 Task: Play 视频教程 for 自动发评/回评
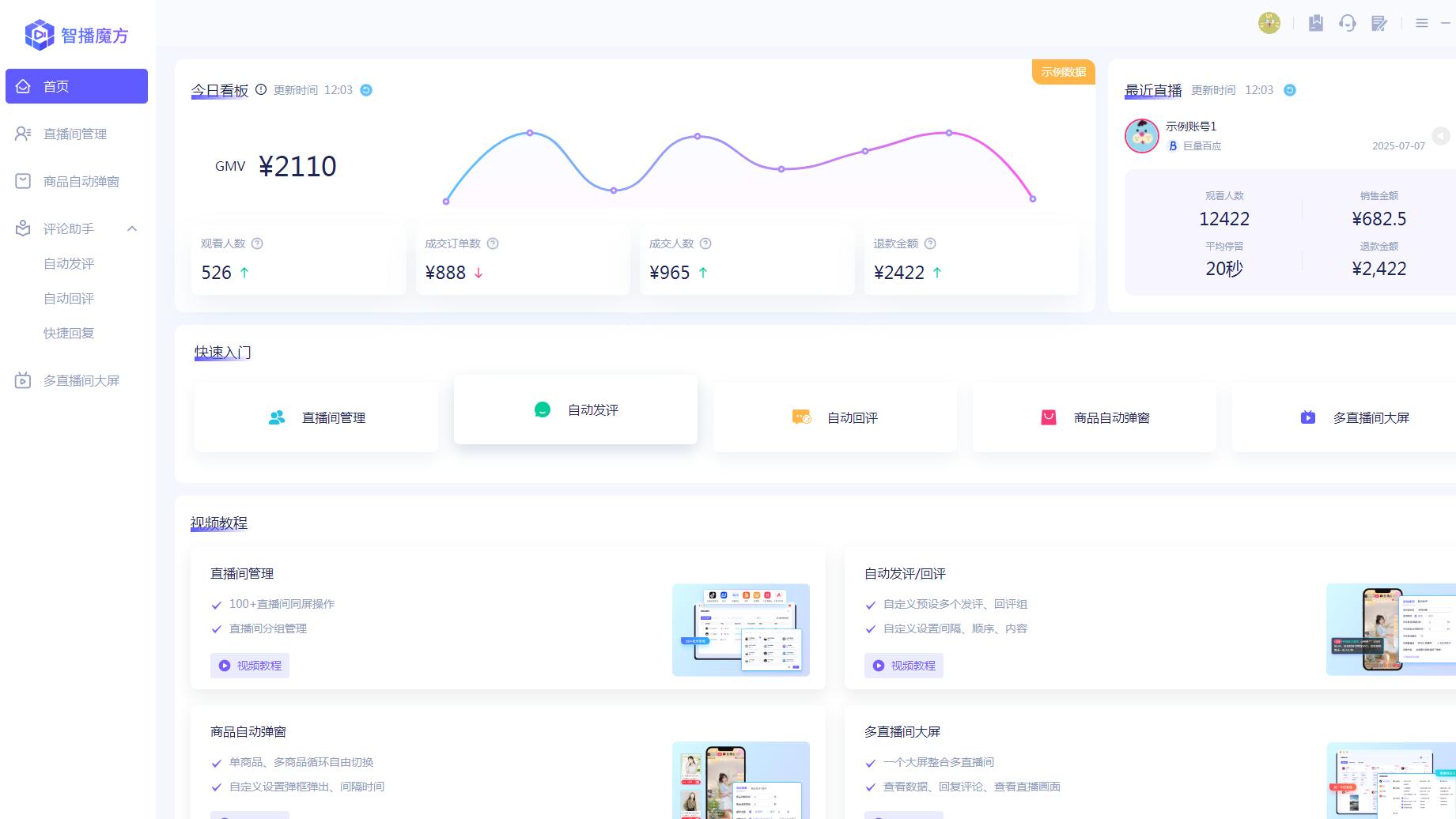[x=904, y=666]
